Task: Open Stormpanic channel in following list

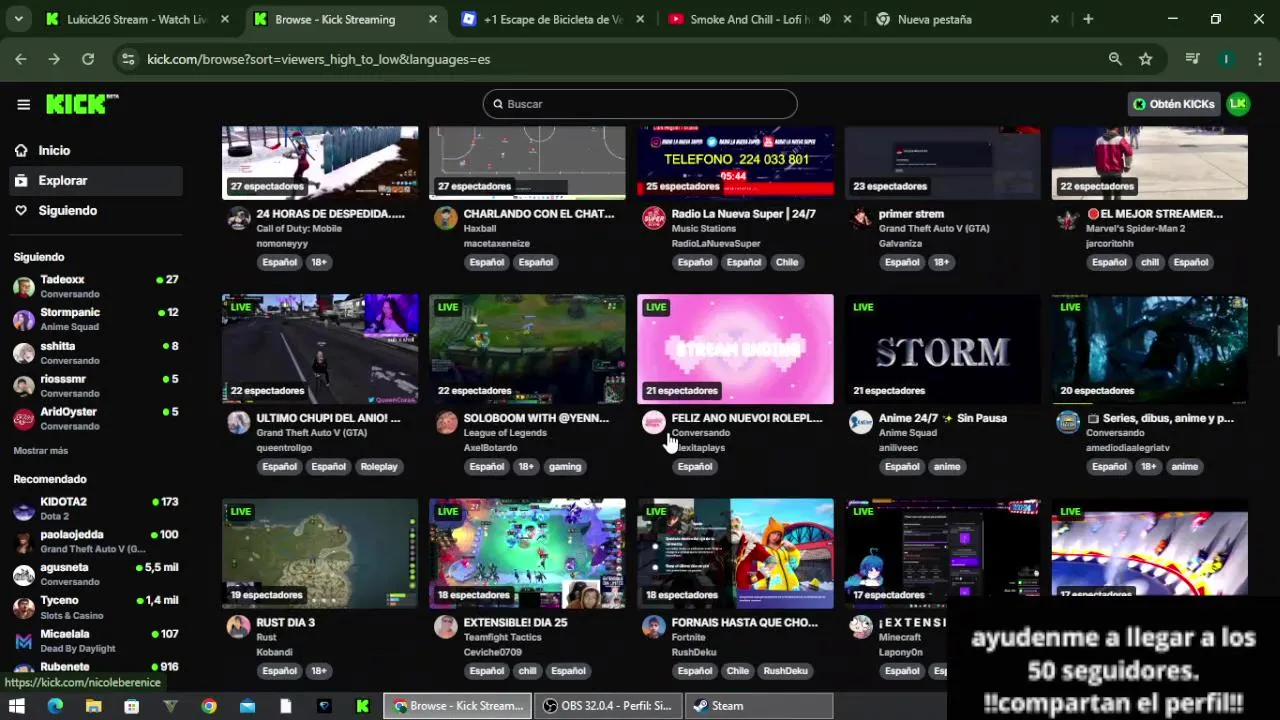Action: click(96, 320)
